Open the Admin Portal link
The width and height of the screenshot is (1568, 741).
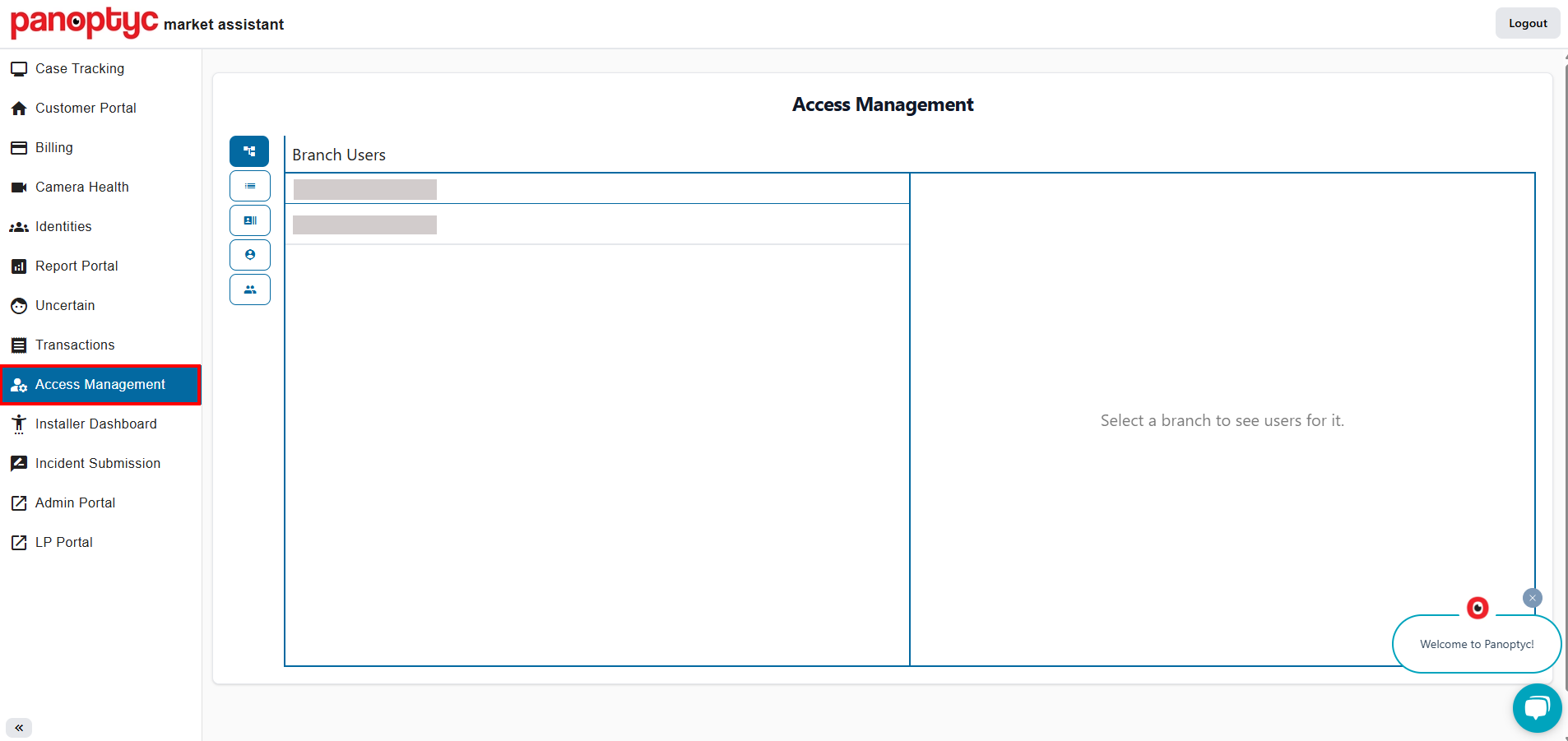(x=75, y=502)
